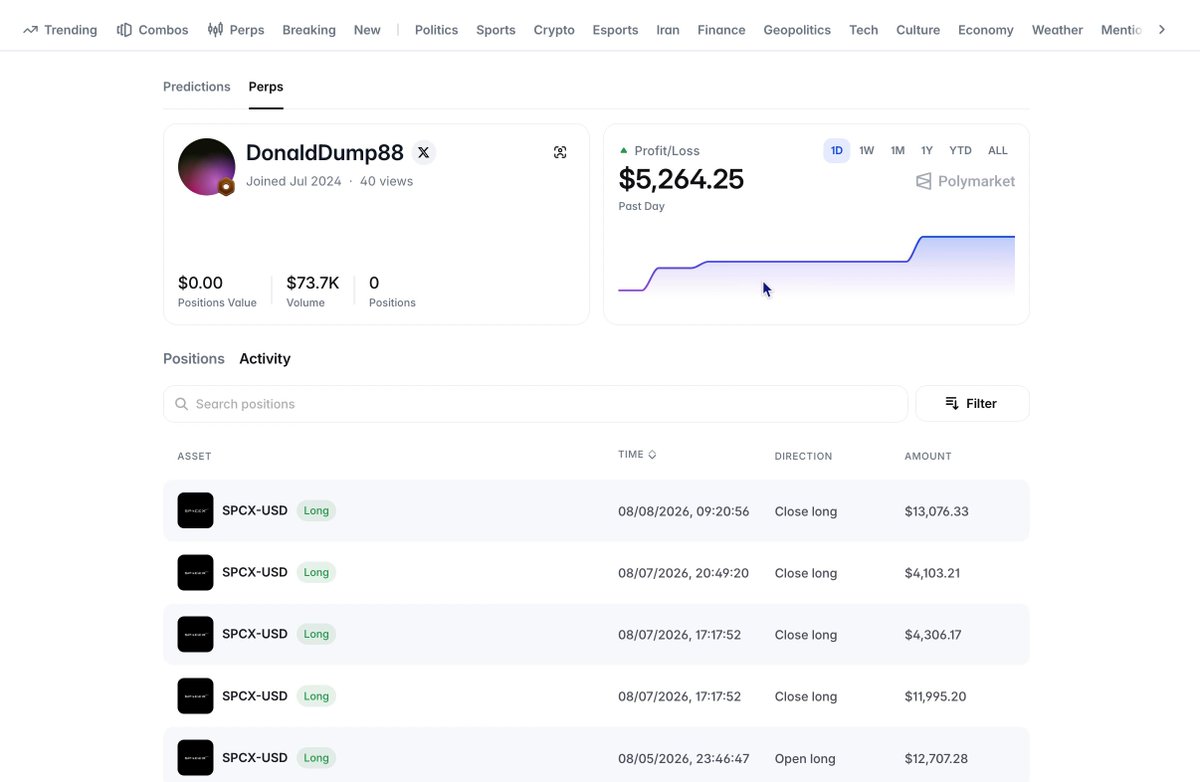Expand more categories with right chevron
The width and height of the screenshot is (1200, 782).
[x=1161, y=30]
